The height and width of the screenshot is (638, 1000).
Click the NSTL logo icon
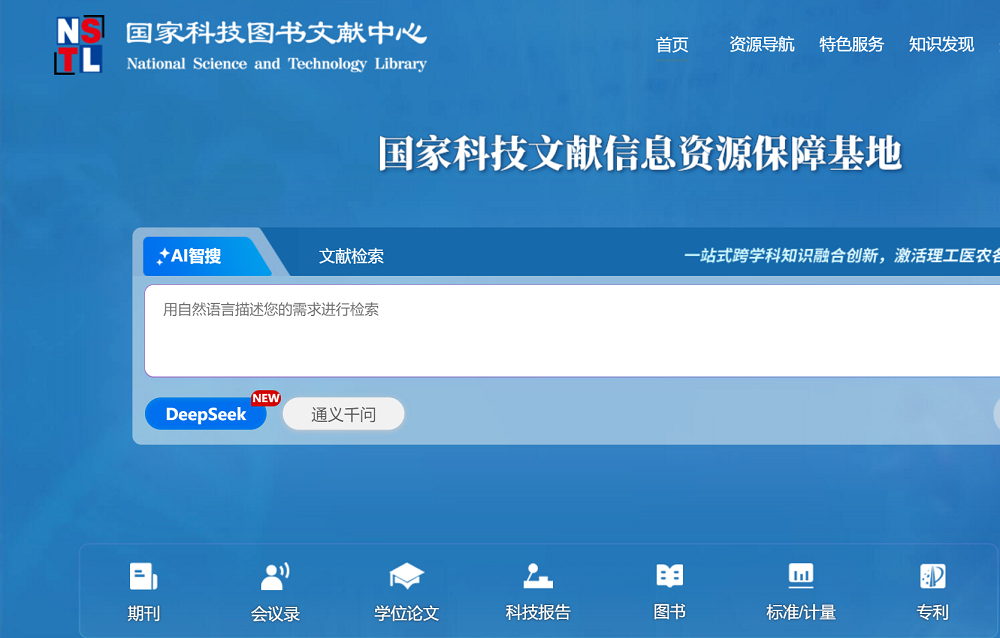point(78,45)
